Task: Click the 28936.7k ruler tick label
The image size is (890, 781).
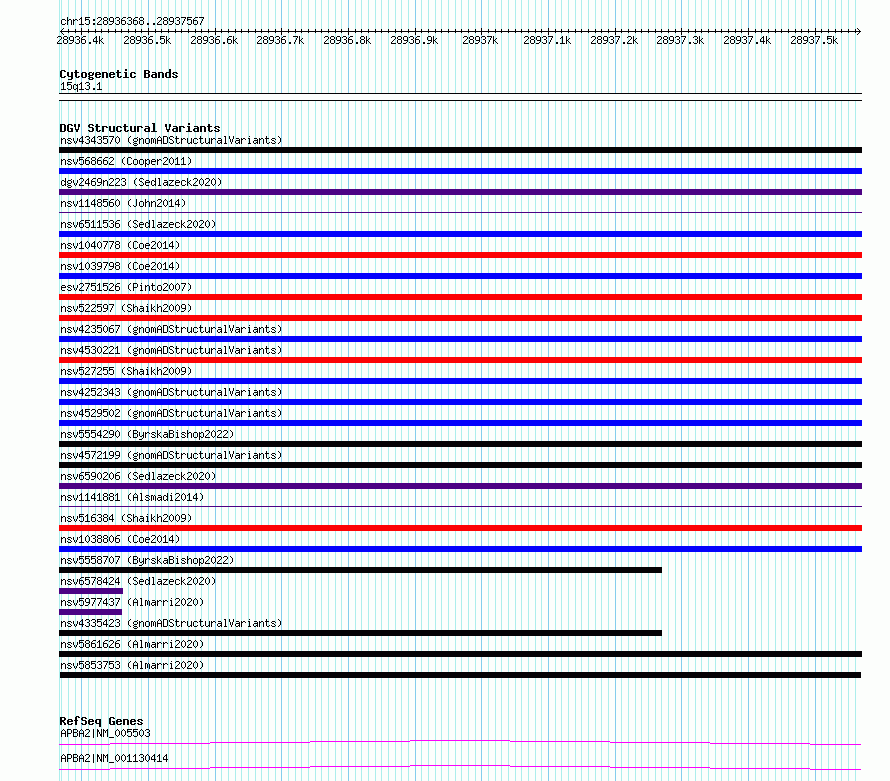Action: 280,40
